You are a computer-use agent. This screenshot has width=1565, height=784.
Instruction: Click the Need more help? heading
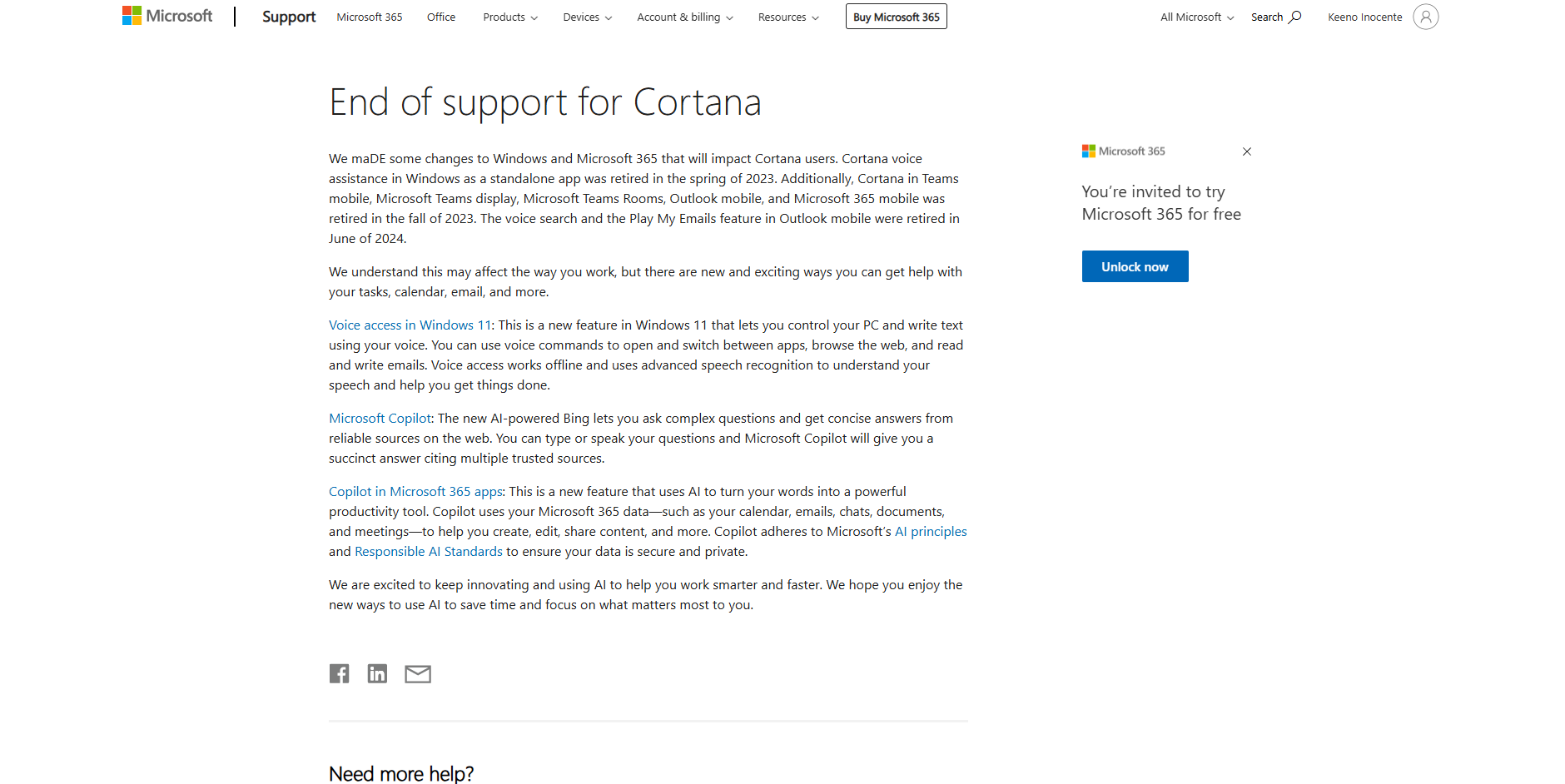pyautogui.click(x=401, y=773)
